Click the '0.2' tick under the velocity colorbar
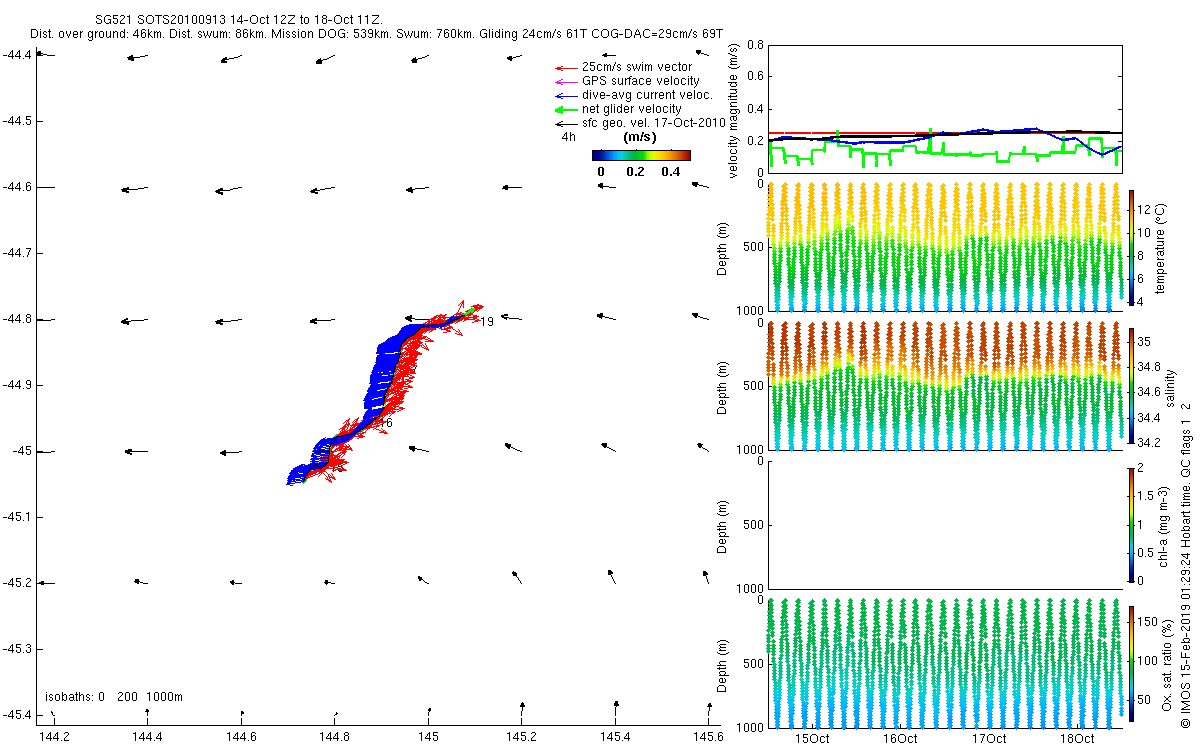 pos(635,172)
